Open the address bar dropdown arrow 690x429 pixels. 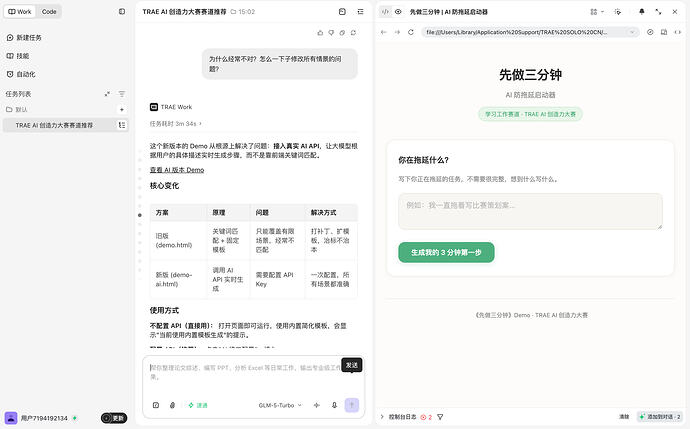click(632, 32)
